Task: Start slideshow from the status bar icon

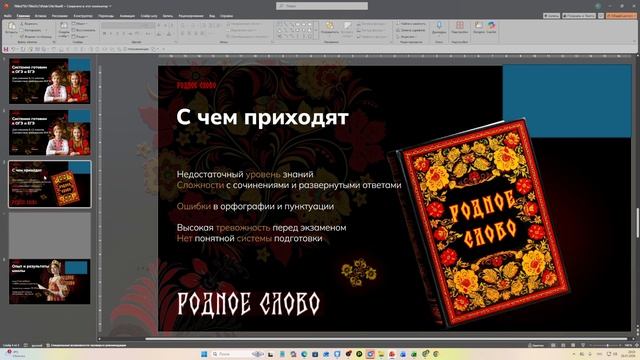Action: [x=583, y=345]
